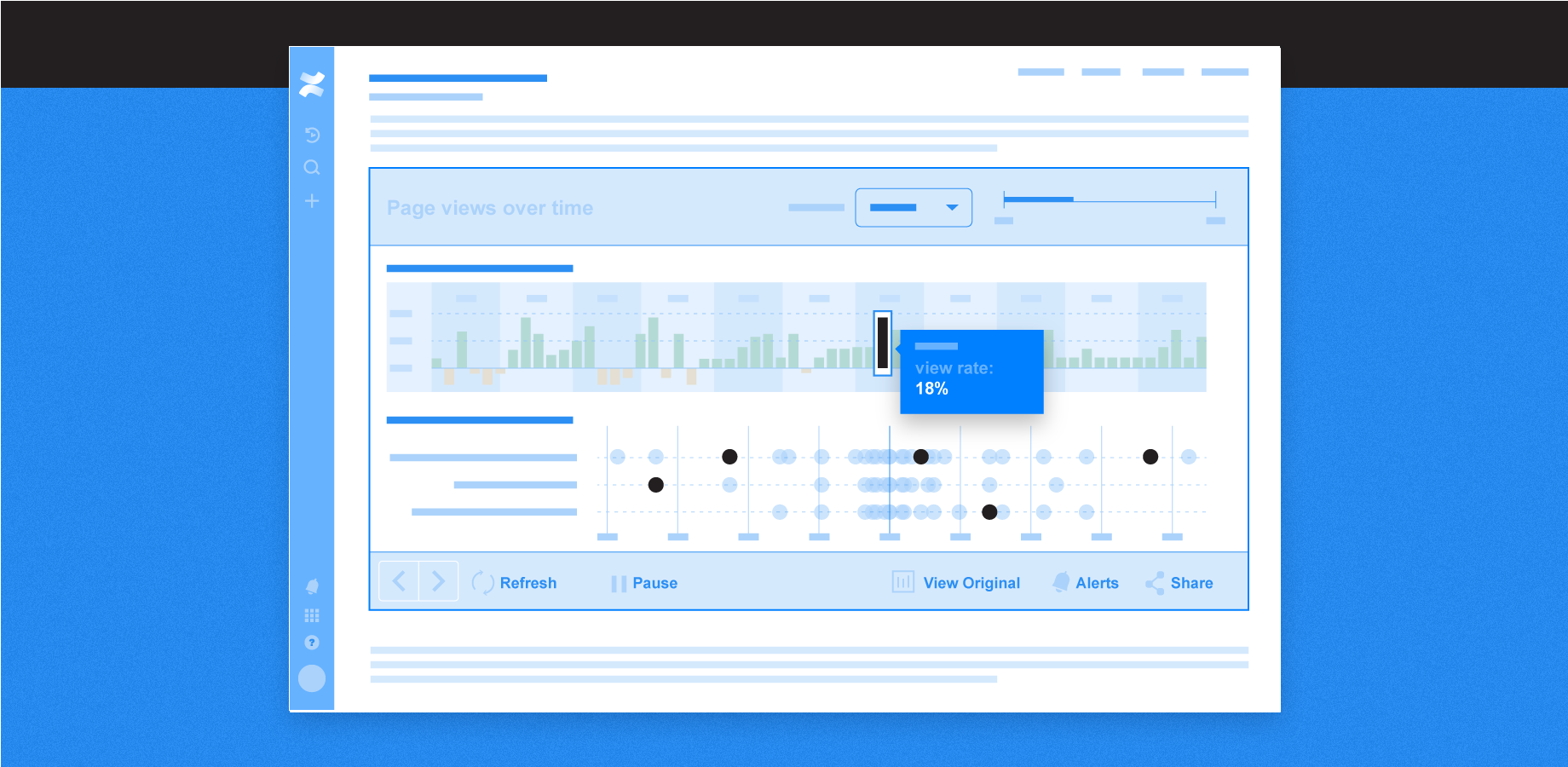Click the circular refresh arrow icon

click(x=482, y=583)
